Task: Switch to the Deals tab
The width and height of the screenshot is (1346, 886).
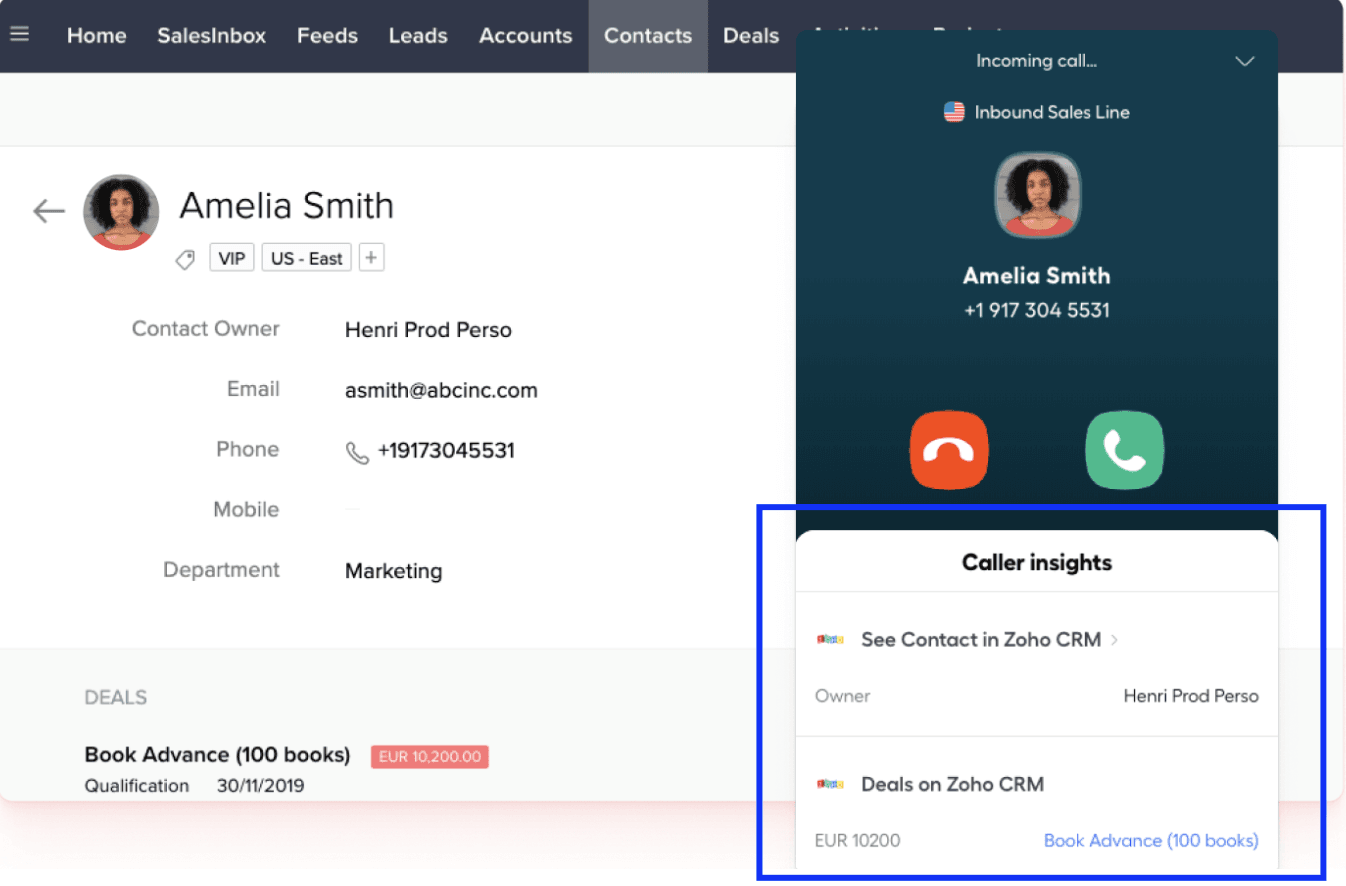Action: pyautogui.click(x=750, y=36)
